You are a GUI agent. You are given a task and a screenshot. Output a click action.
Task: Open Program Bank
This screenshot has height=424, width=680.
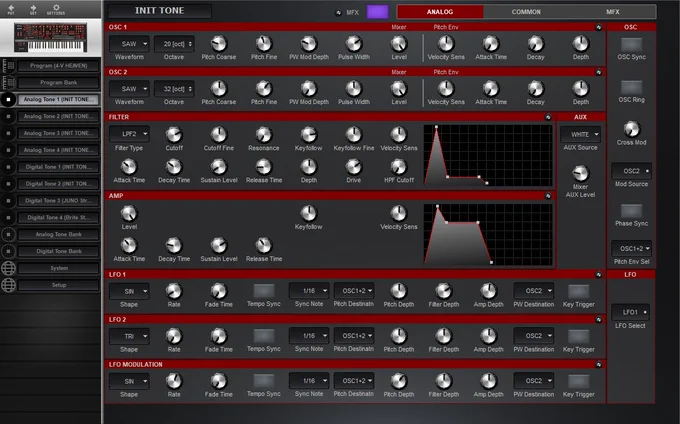59,83
